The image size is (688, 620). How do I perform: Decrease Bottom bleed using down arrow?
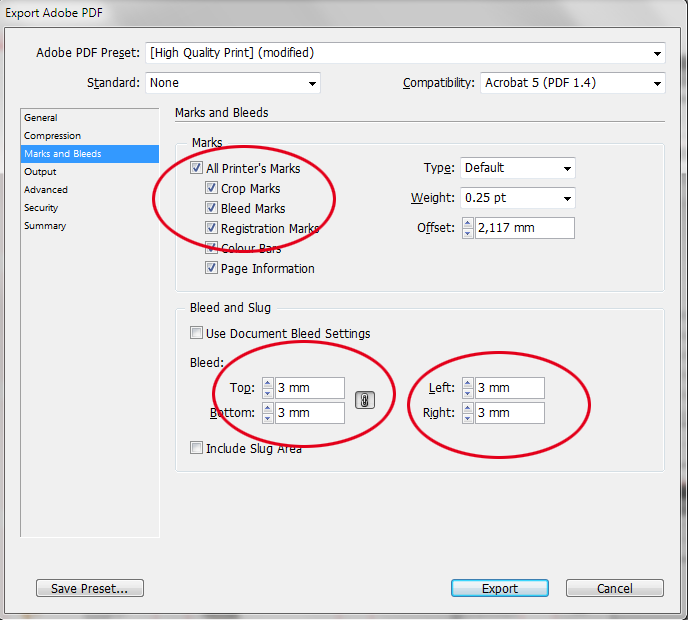tap(268, 418)
